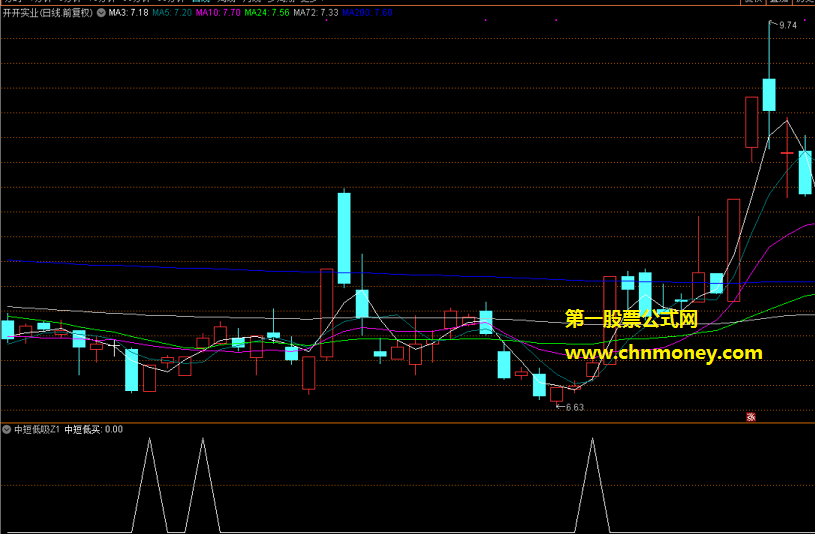This screenshot has width=815, height=534.
Task: Click the MA5: 7.20 indicator label
Action: (x=172, y=12)
